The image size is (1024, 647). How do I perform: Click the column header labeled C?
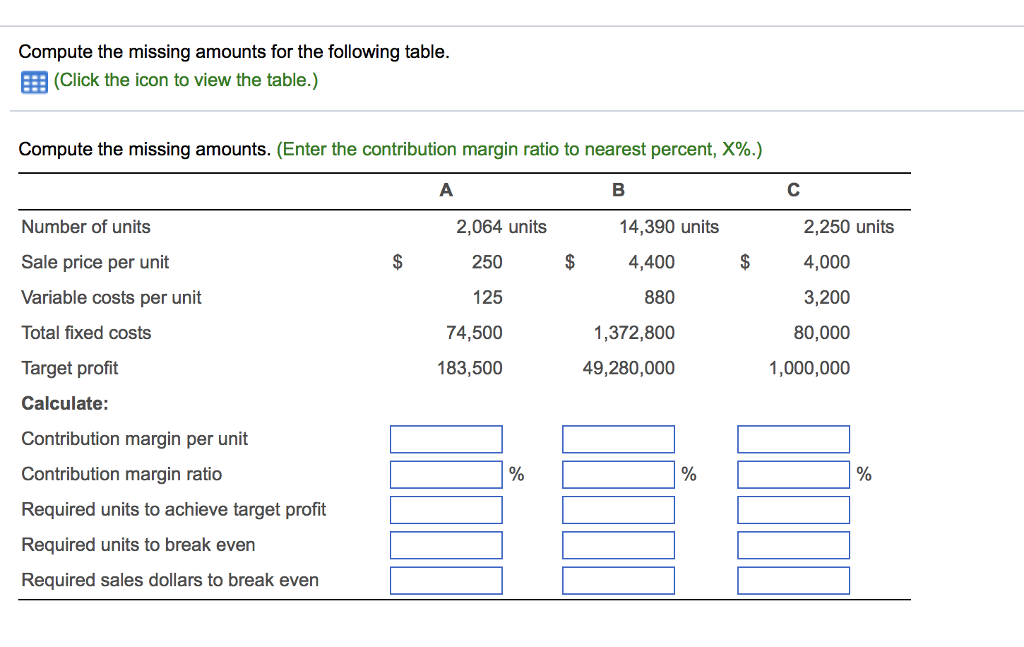[793, 190]
